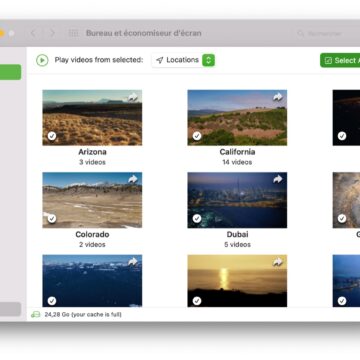The height and width of the screenshot is (360, 360).
Task: Click the '24,28 Go (your cache is full)' text
Action: point(83,315)
